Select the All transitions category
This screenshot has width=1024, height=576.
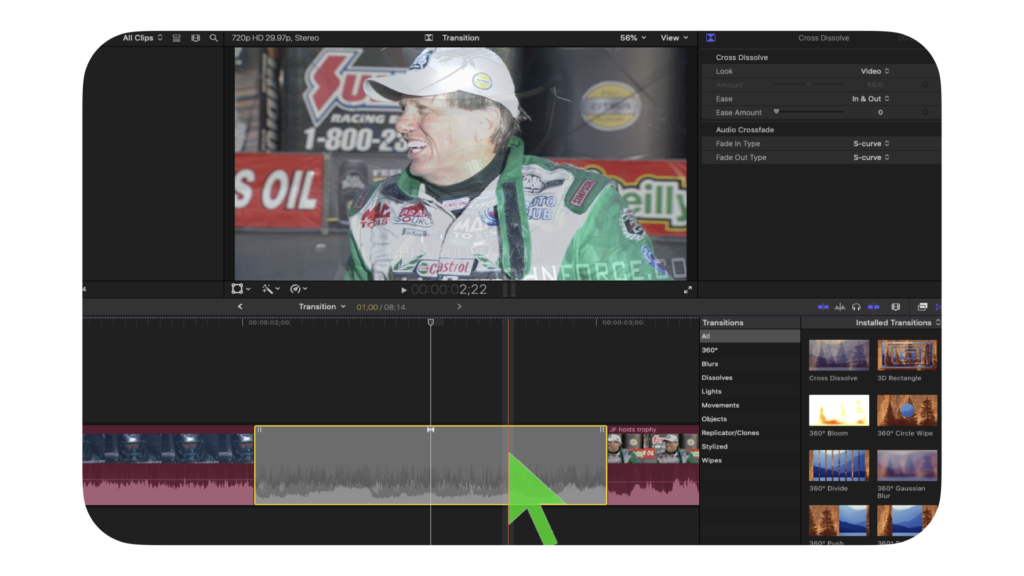(x=750, y=336)
